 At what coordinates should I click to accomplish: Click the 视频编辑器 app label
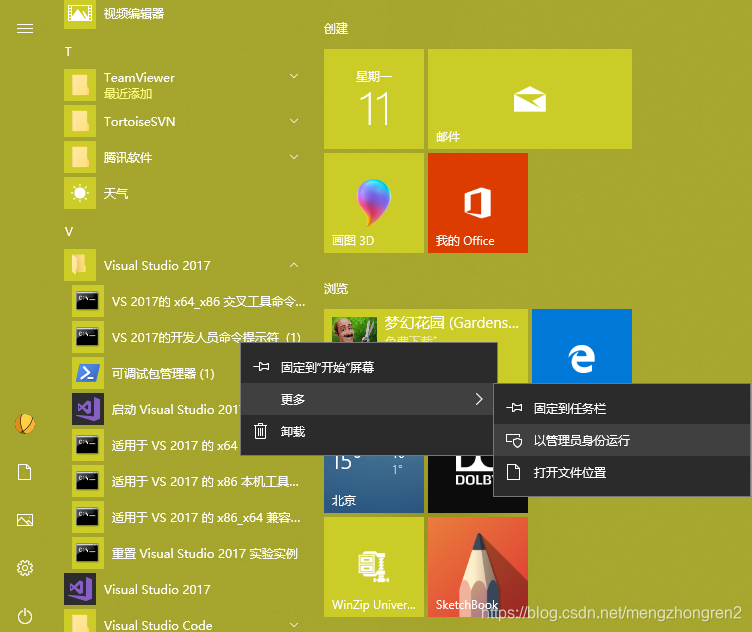tap(134, 13)
